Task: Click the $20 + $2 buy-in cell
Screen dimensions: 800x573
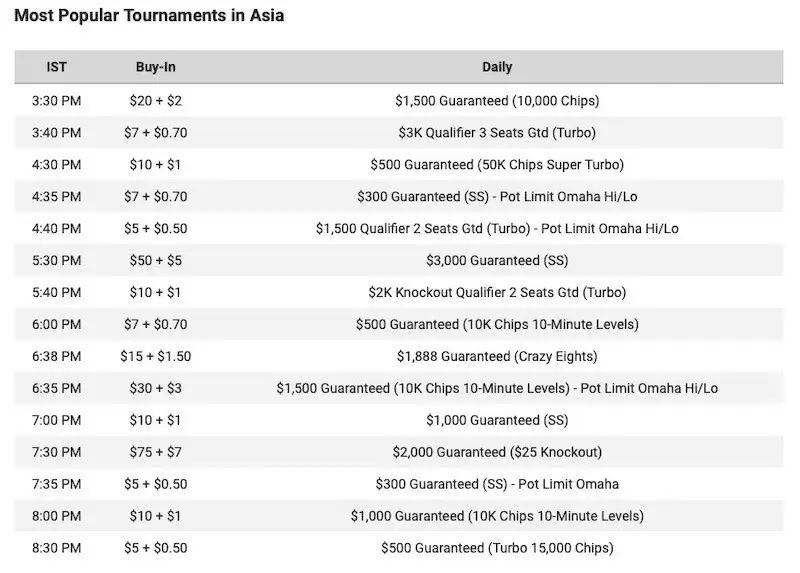Action: click(158, 101)
